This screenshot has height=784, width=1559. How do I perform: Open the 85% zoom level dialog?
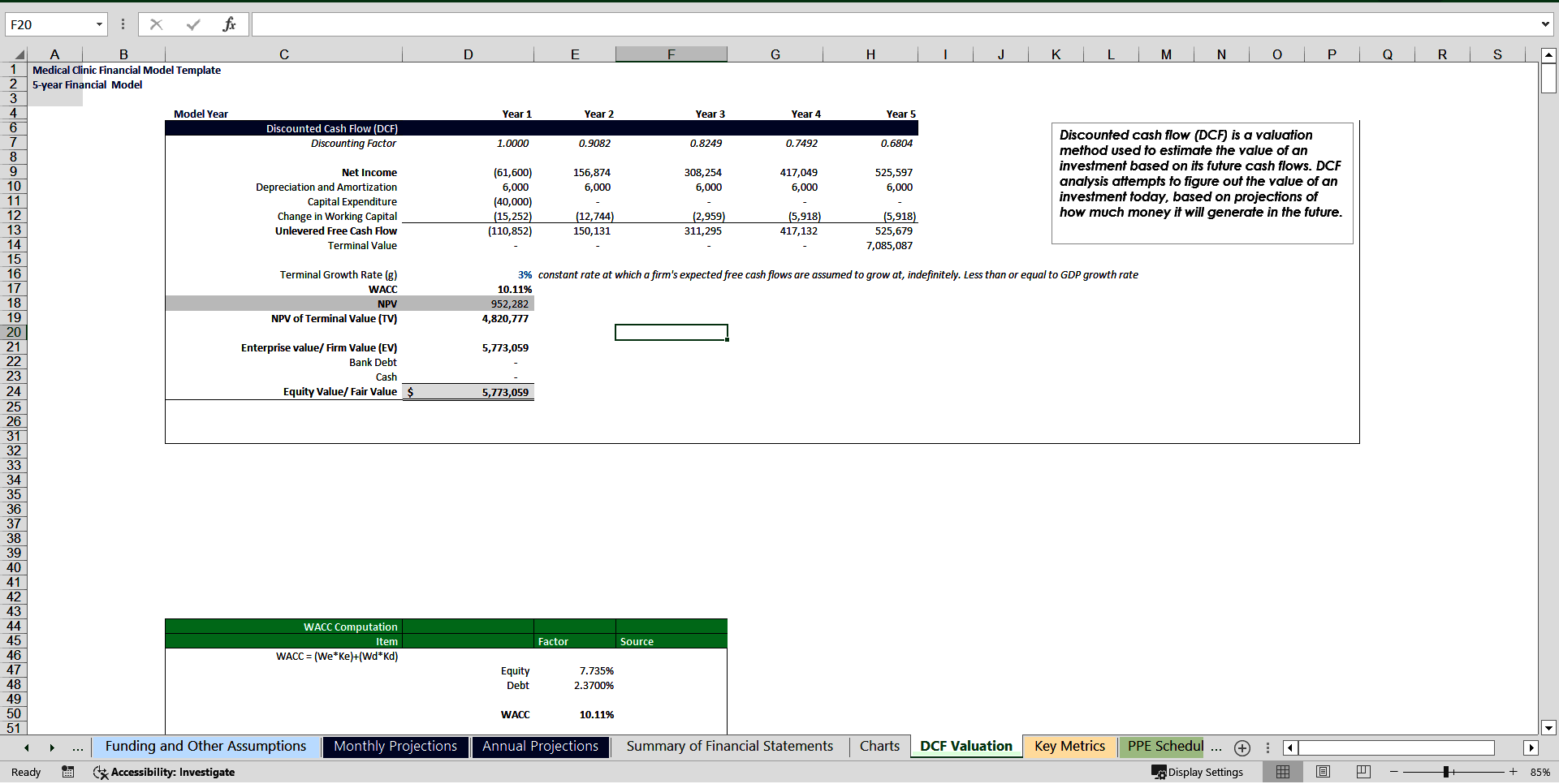(x=1540, y=772)
